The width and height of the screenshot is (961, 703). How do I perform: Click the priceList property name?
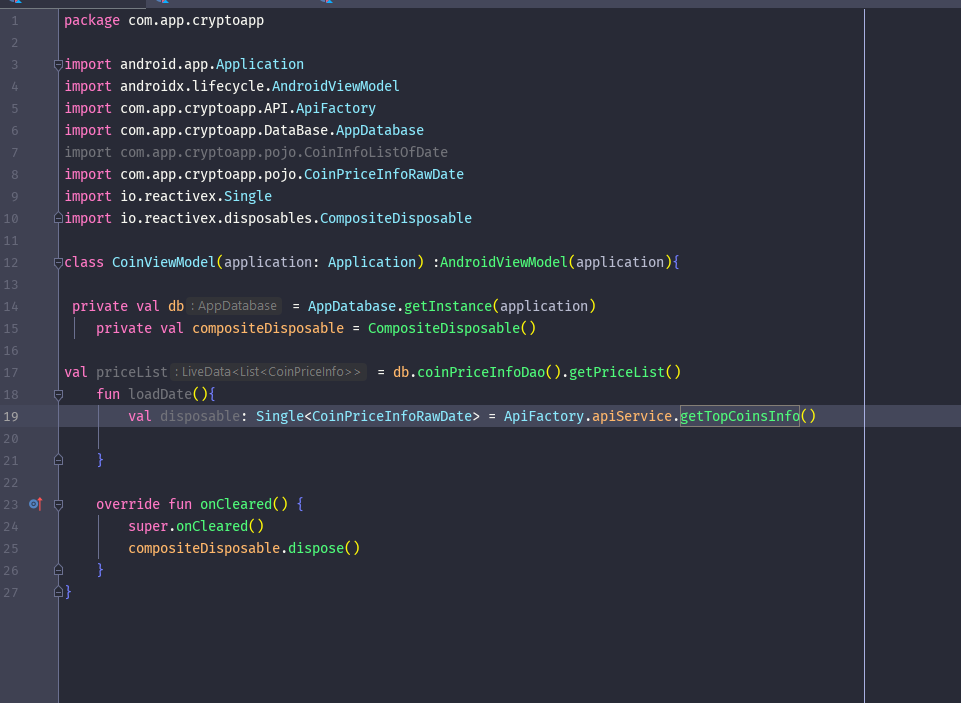tap(132, 372)
